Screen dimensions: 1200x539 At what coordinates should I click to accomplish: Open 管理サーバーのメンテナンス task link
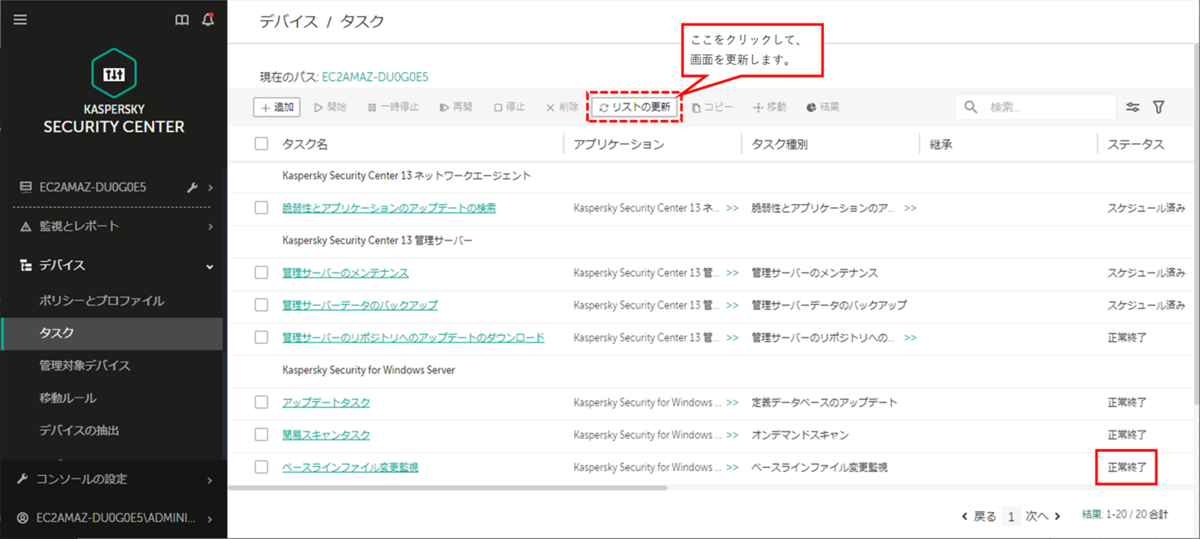click(x=345, y=273)
